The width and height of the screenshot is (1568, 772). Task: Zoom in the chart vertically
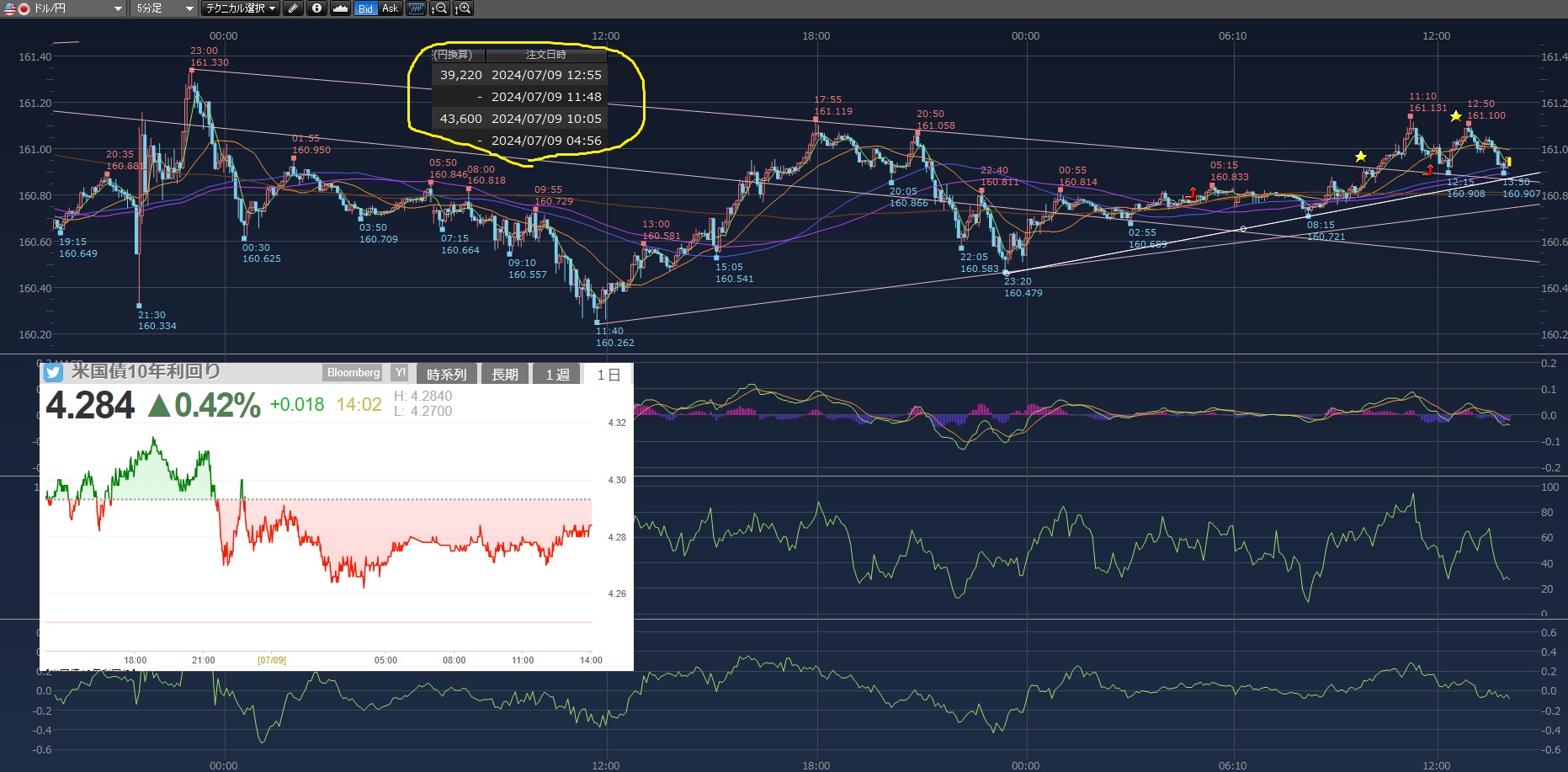tap(463, 8)
